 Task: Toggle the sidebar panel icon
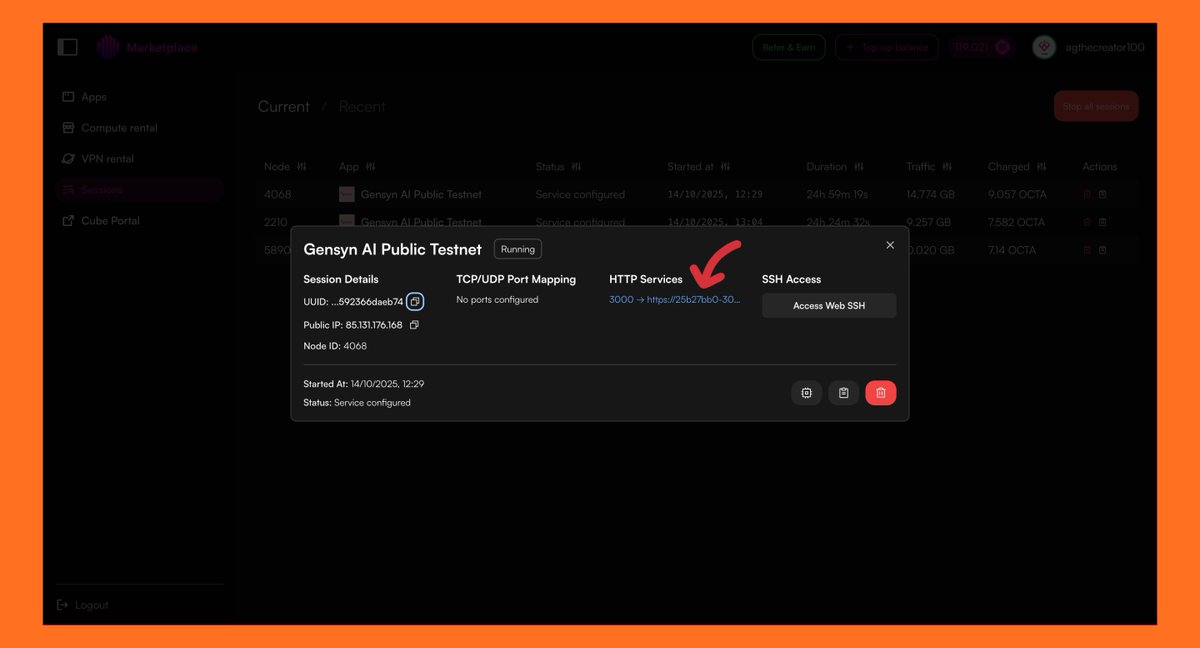[x=67, y=47]
